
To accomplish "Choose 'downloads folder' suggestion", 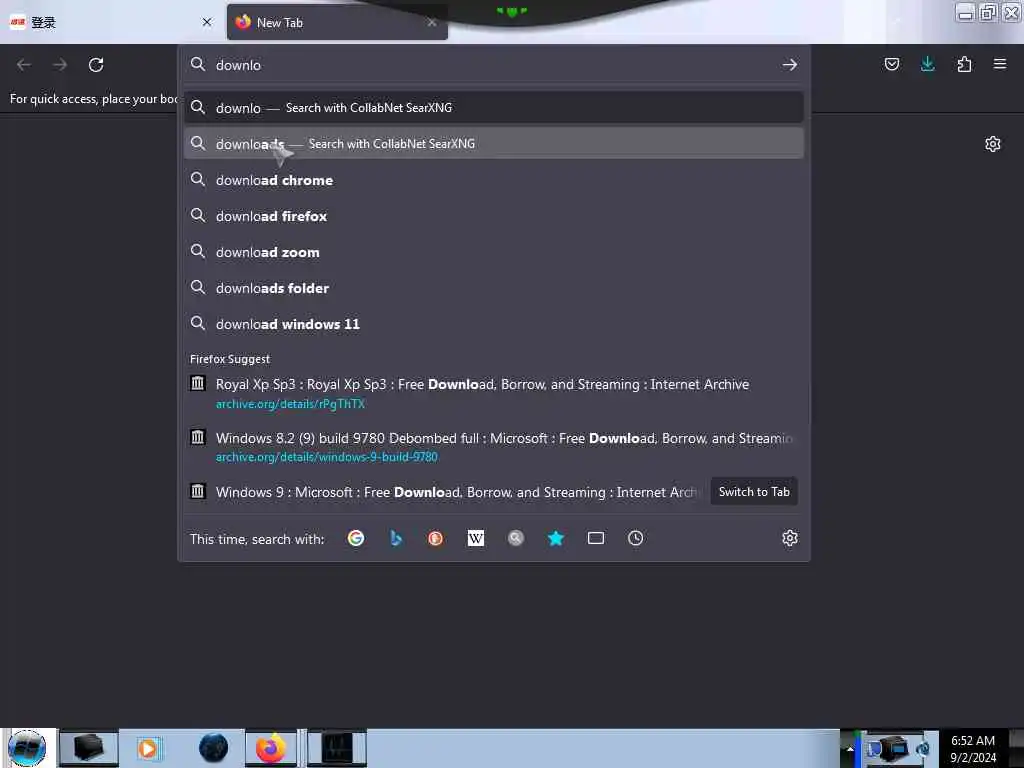I will click(x=494, y=287).
